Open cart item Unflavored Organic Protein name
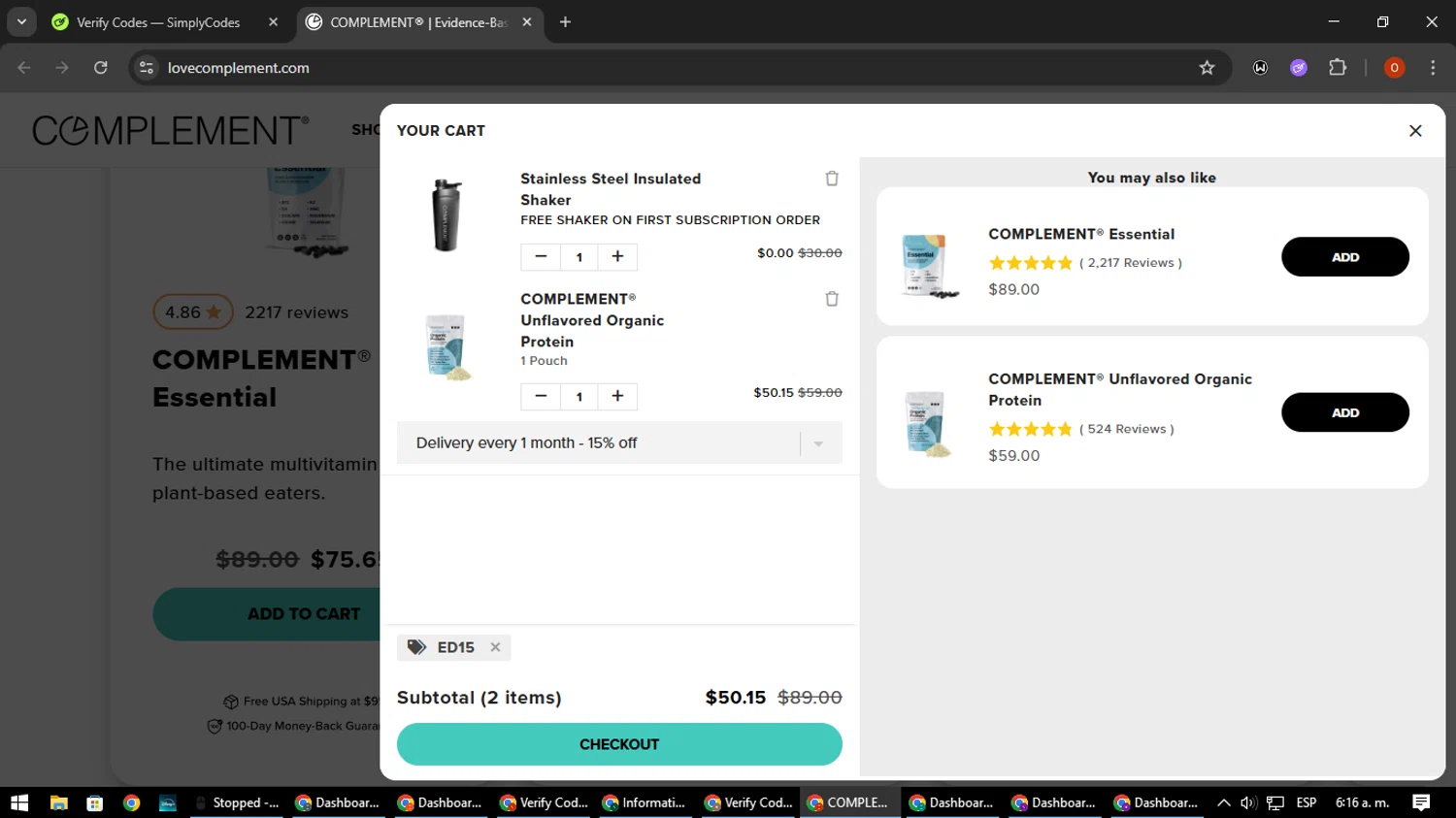Viewport: 1456px width, 818px height. click(x=592, y=320)
